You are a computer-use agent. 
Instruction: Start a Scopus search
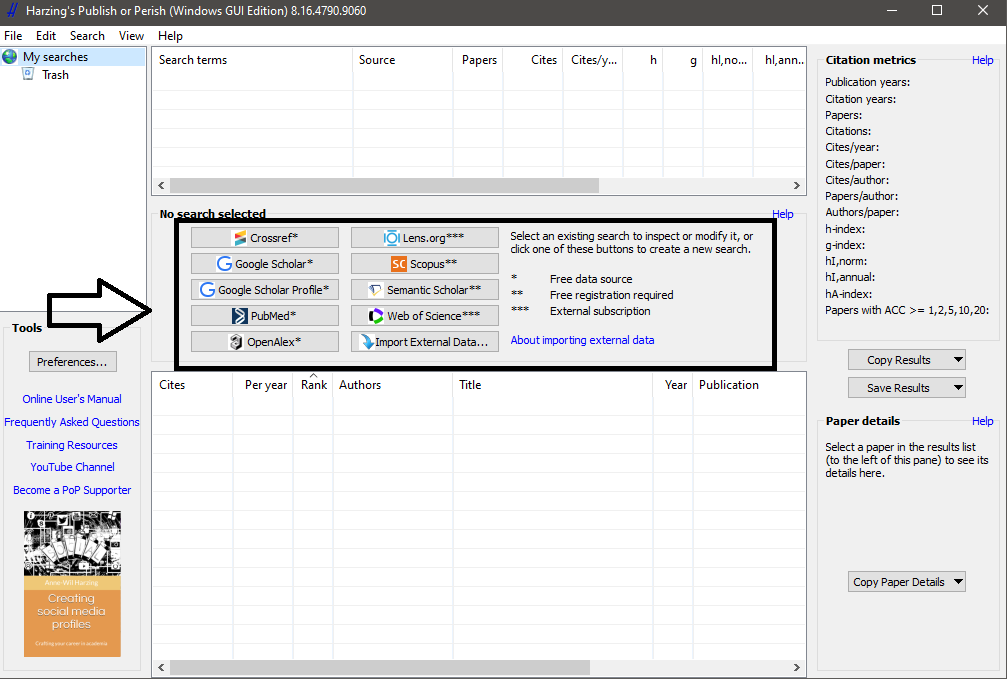[425, 263]
